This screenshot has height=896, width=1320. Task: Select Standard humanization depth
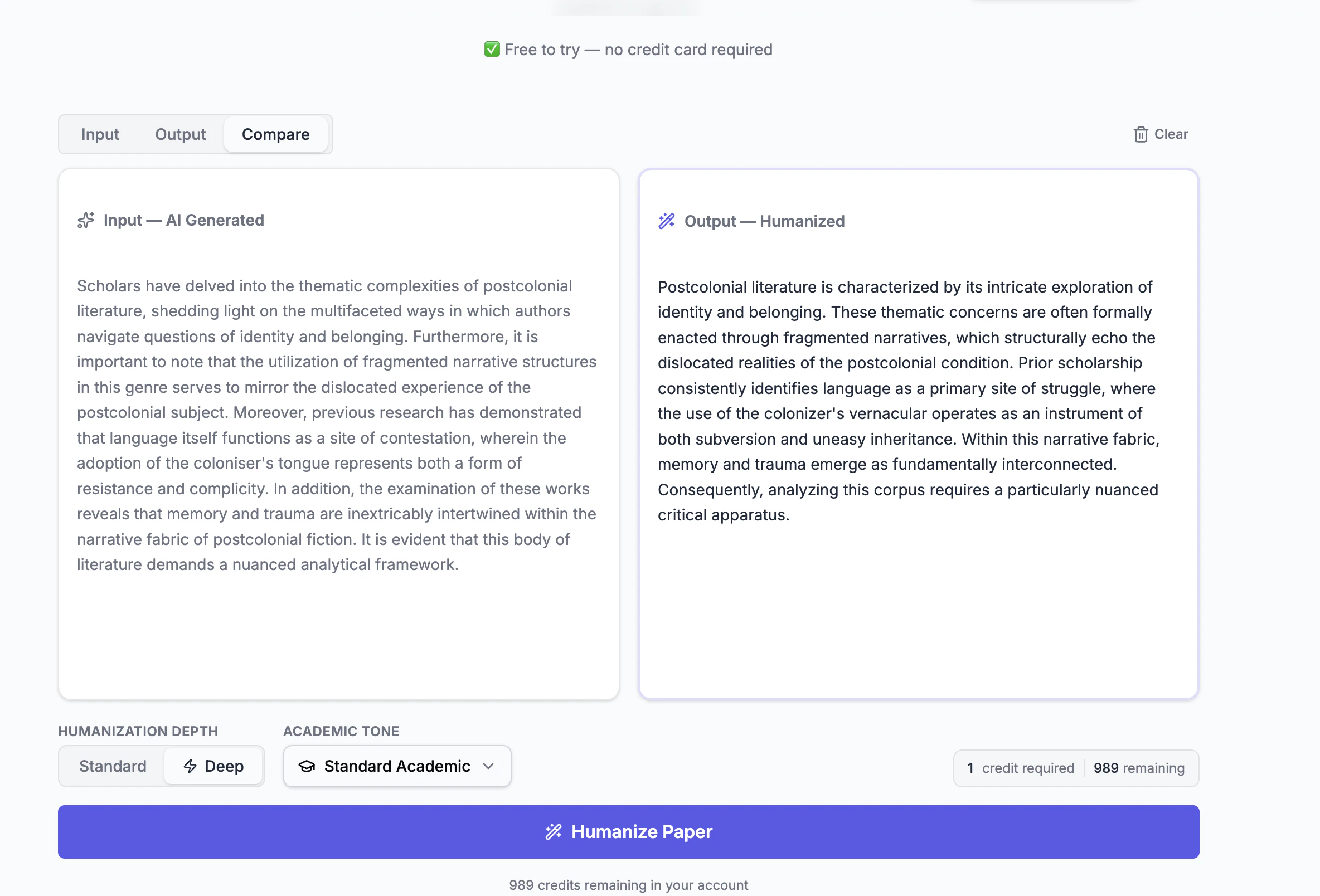pos(113,766)
